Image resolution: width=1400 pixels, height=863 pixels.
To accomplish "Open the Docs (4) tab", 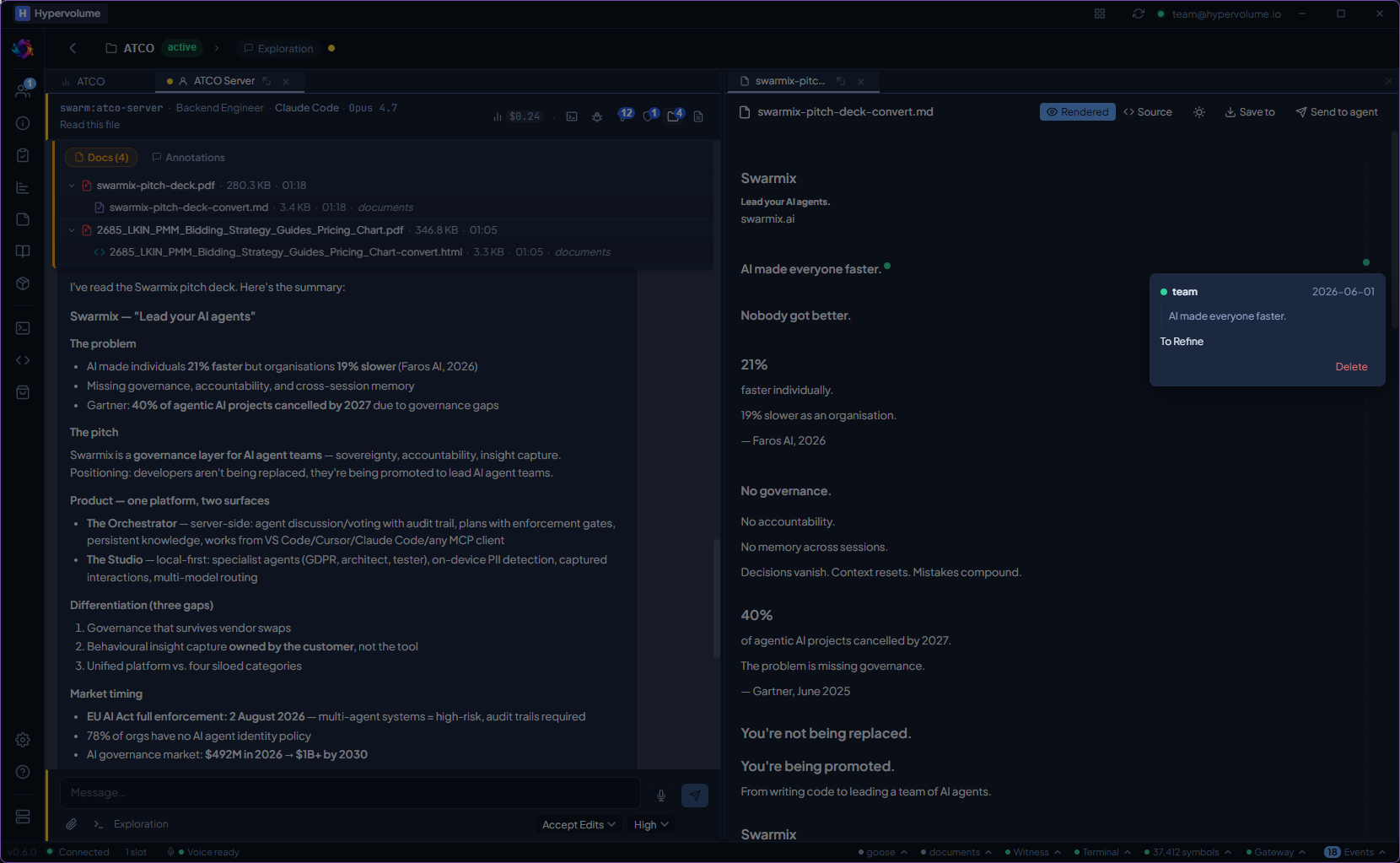I will [x=100, y=158].
